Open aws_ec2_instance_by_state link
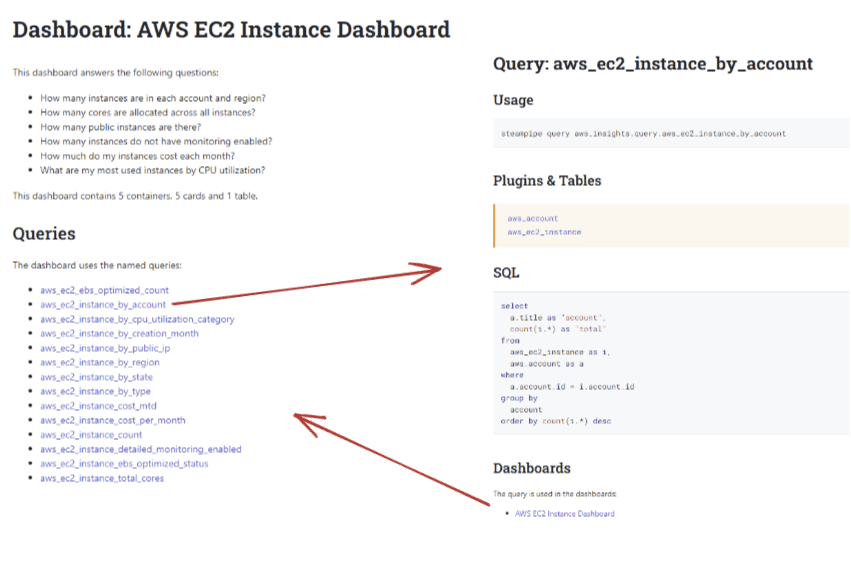Viewport: 851px width, 561px height. 97,377
